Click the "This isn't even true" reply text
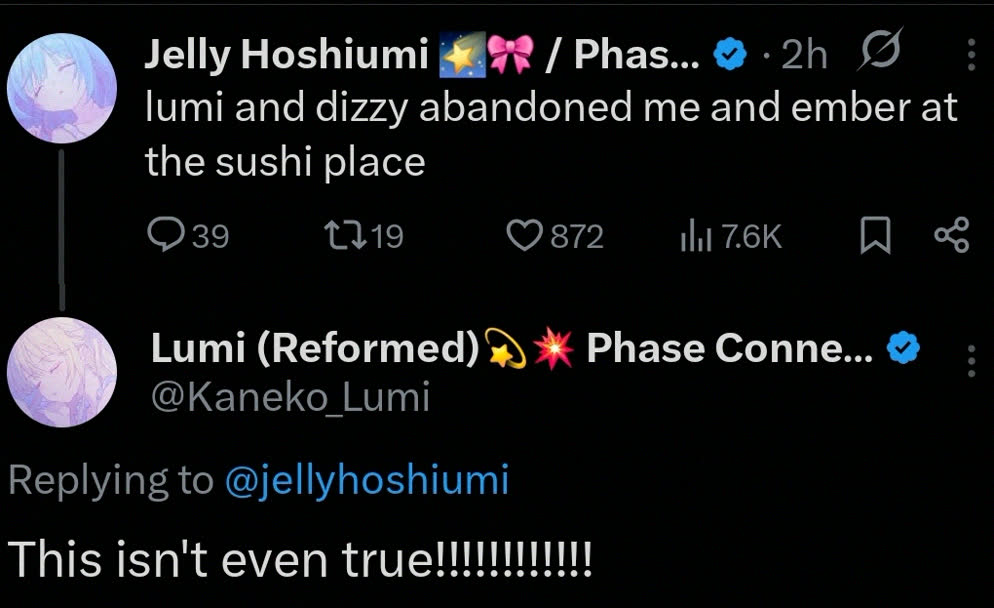Viewport: 994px width, 608px height. click(300, 557)
